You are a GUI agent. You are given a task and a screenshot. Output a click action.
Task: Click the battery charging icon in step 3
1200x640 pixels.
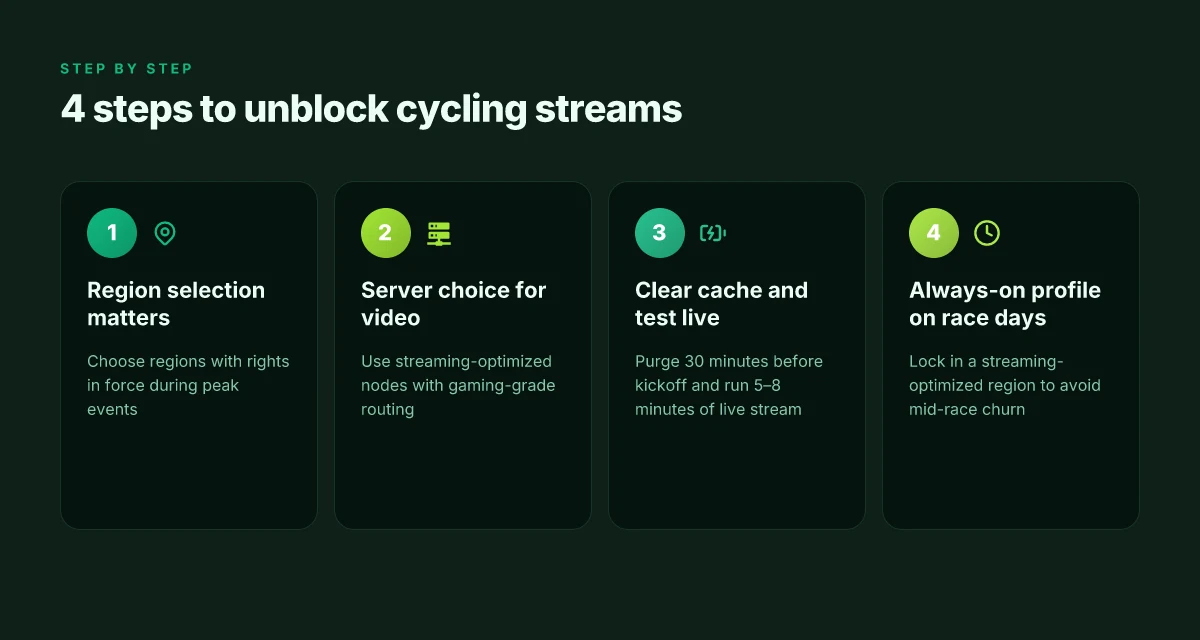[x=713, y=233]
